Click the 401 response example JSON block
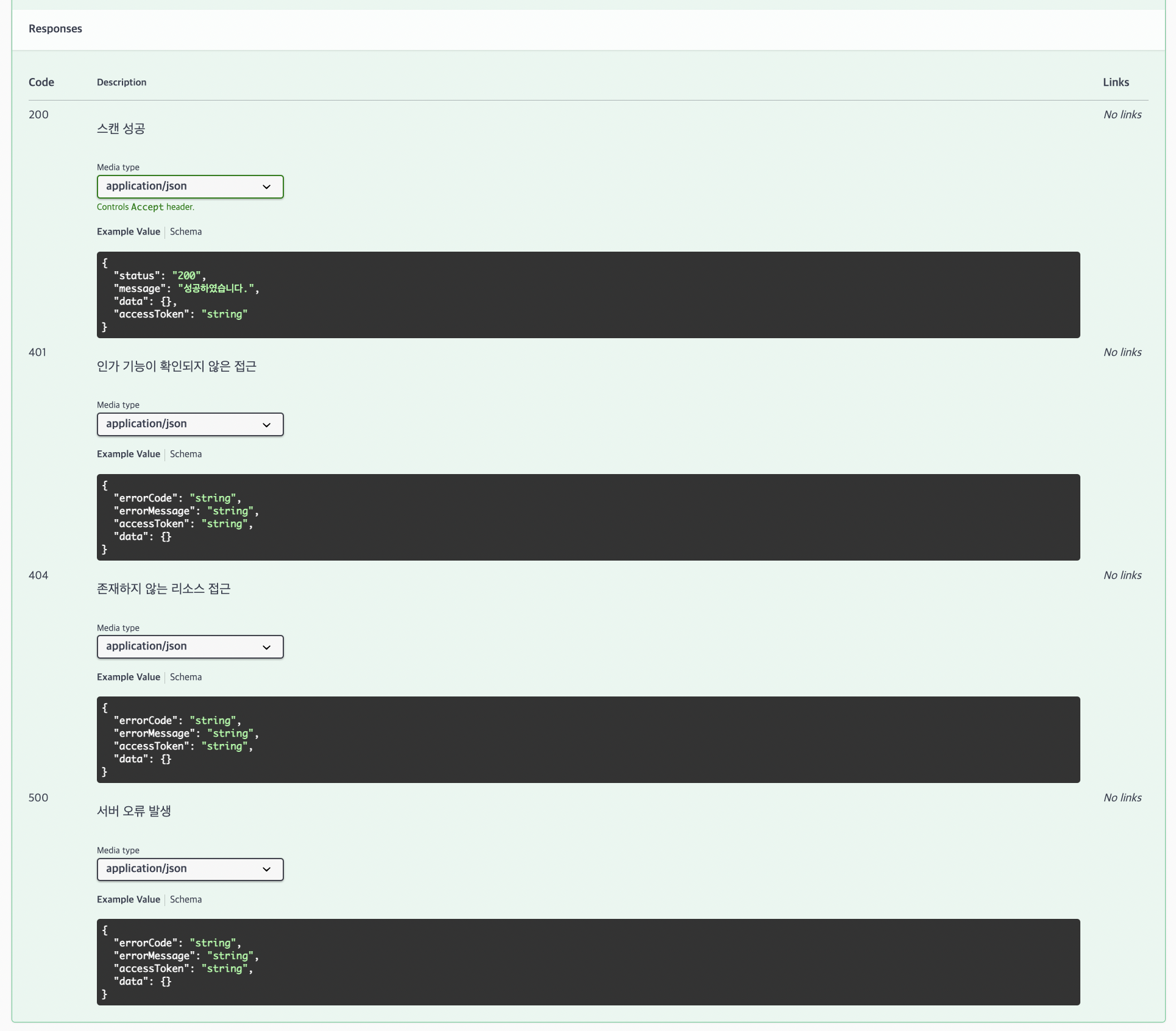The height and width of the screenshot is (1031, 1176). coord(588,517)
